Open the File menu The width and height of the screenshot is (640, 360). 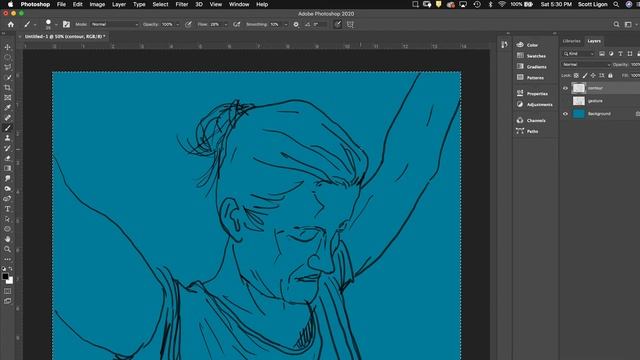point(61,4)
